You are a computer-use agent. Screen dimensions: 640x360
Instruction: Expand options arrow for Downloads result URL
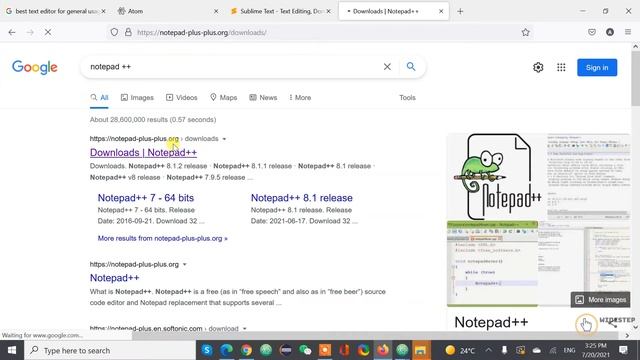tap(224, 139)
